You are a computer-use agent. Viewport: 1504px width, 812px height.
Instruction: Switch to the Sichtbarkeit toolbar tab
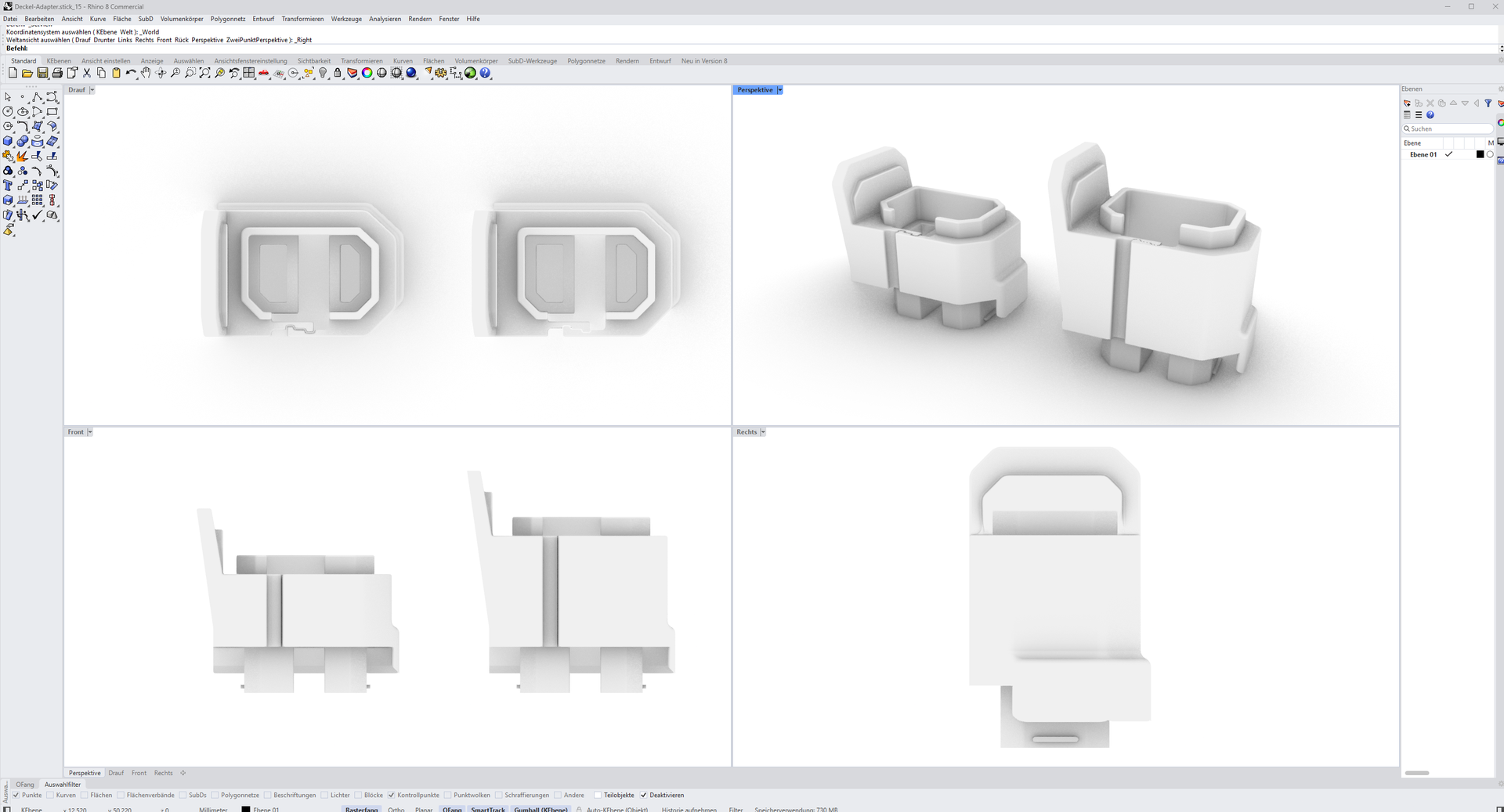[313, 61]
